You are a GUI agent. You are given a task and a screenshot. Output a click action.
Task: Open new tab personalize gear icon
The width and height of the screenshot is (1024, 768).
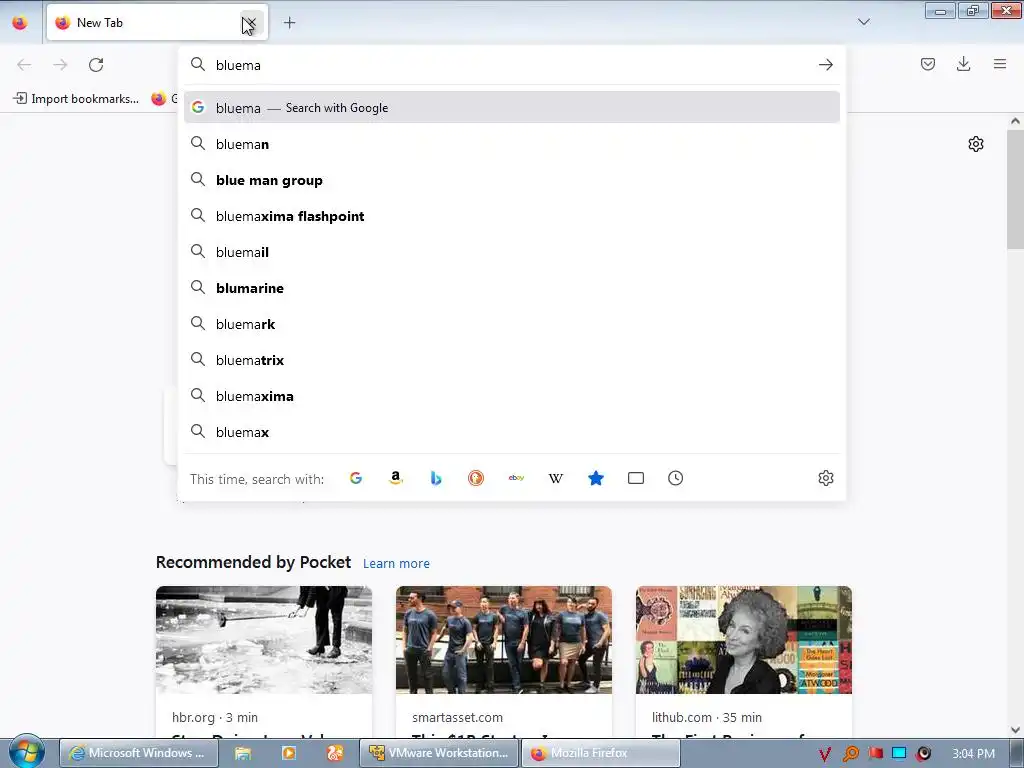pos(976,144)
